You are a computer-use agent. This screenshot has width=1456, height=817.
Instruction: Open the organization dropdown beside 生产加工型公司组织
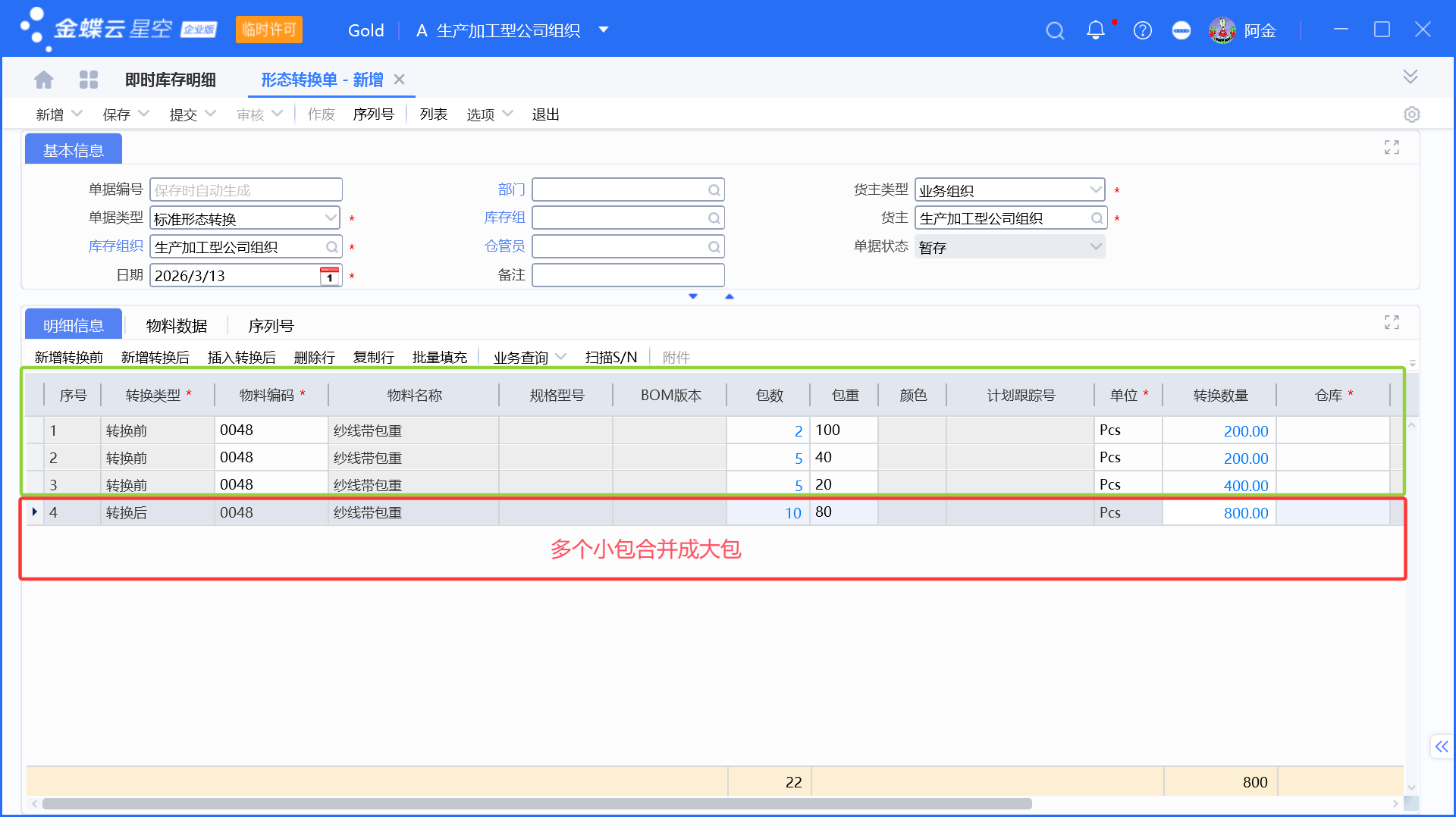(604, 30)
